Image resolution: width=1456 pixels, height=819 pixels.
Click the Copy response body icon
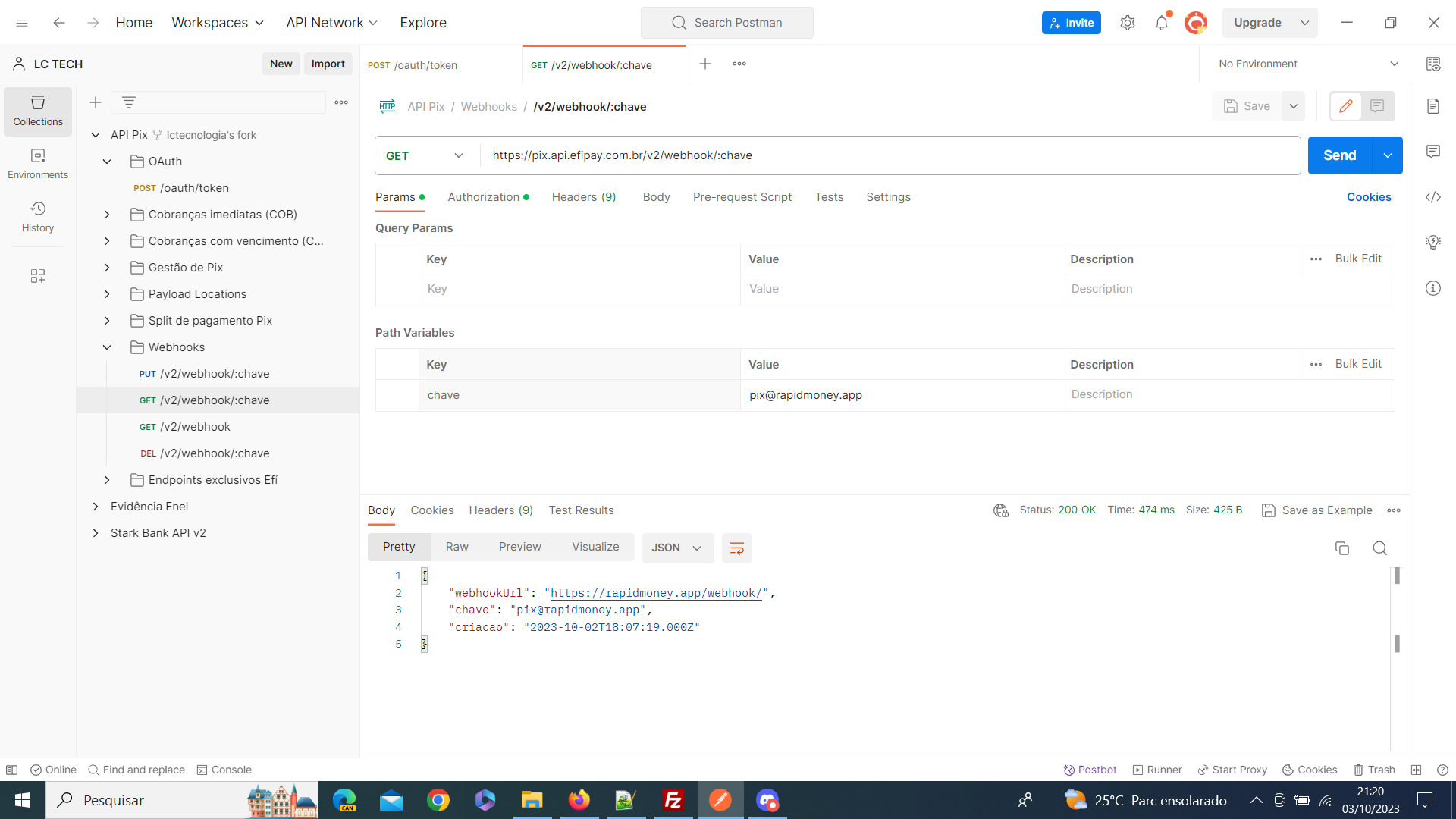1342,547
